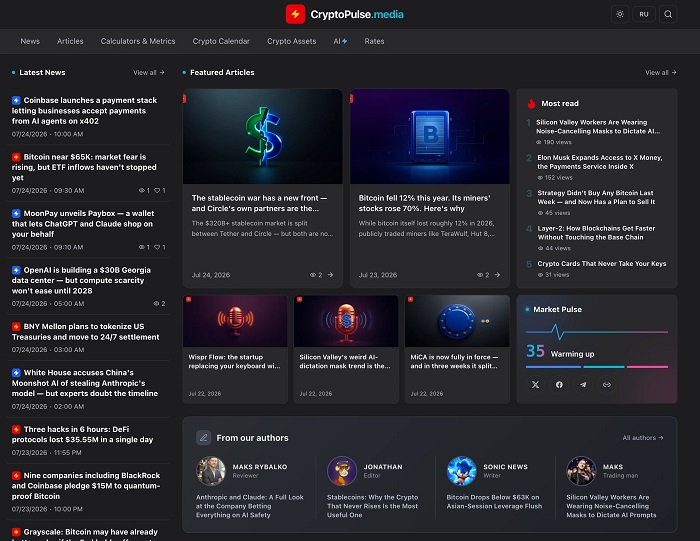Click the blue icon beside OpenAI Georgia data center news
Screen dimensions: 700x541
16,270
